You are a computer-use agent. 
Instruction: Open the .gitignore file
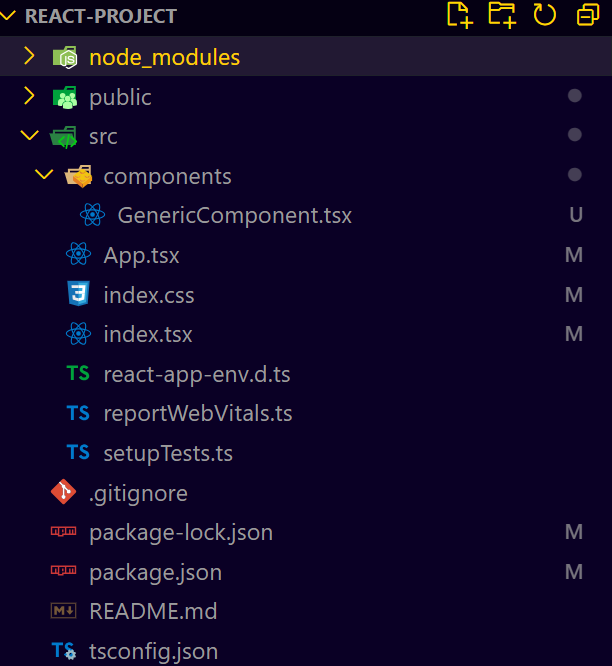point(138,494)
